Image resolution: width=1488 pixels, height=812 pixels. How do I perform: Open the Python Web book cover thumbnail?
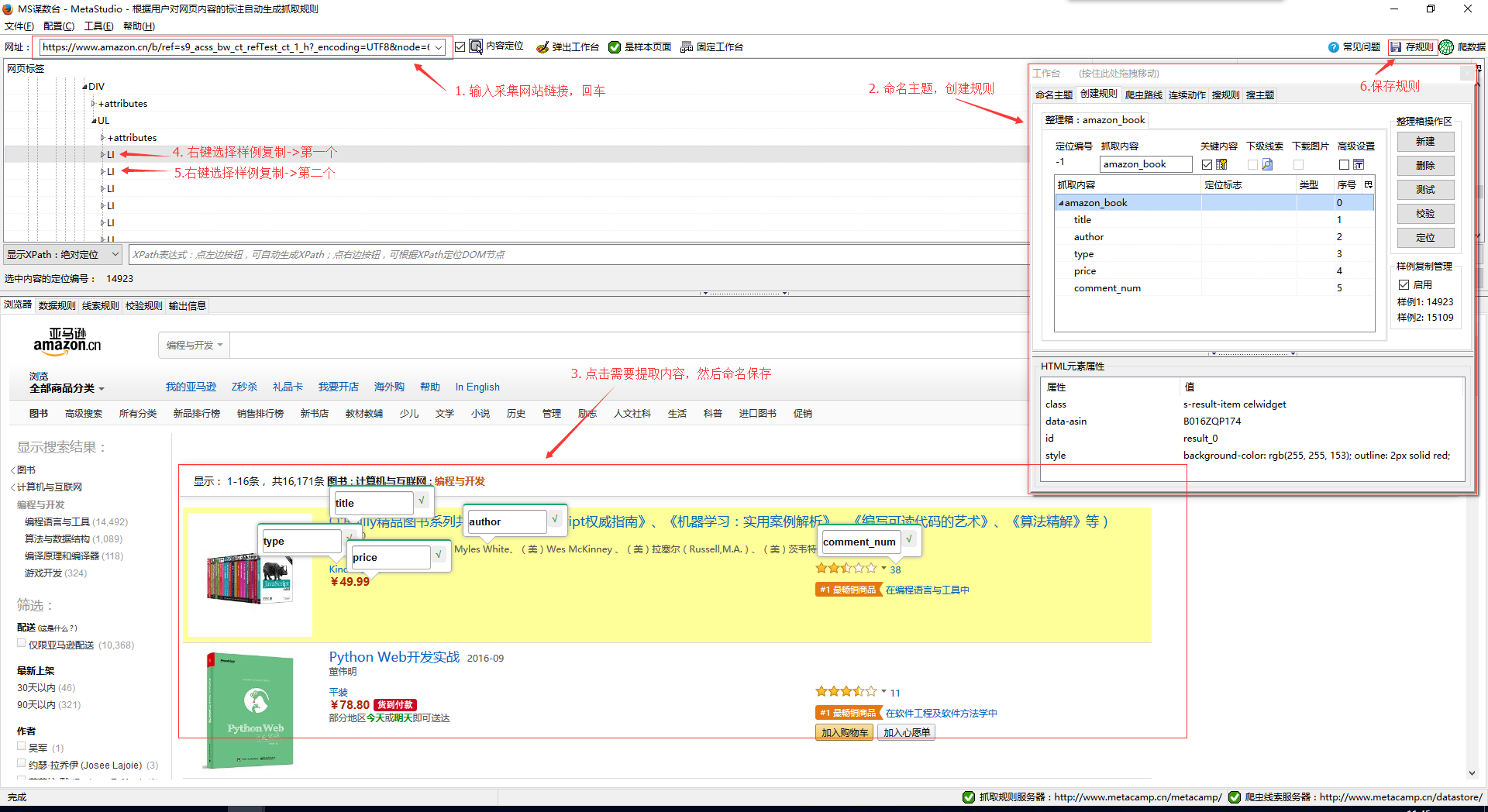coord(250,710)
